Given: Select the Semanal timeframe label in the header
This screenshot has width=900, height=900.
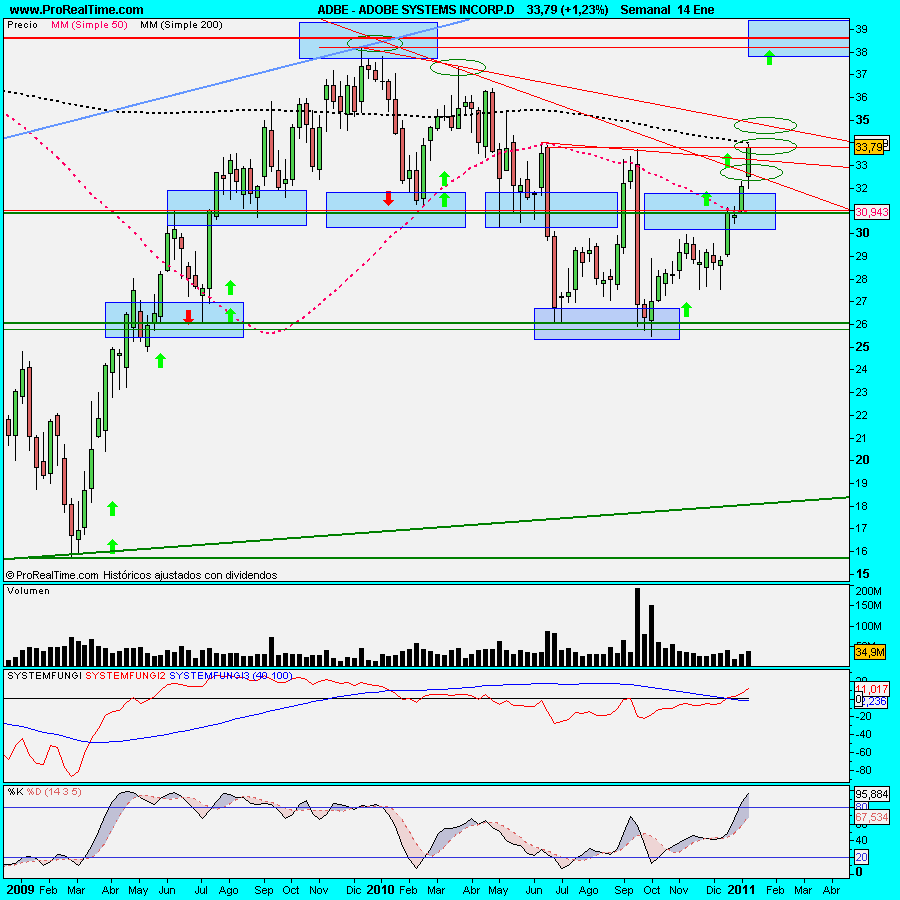Looking at the screenshot, I should pos(645,10).
